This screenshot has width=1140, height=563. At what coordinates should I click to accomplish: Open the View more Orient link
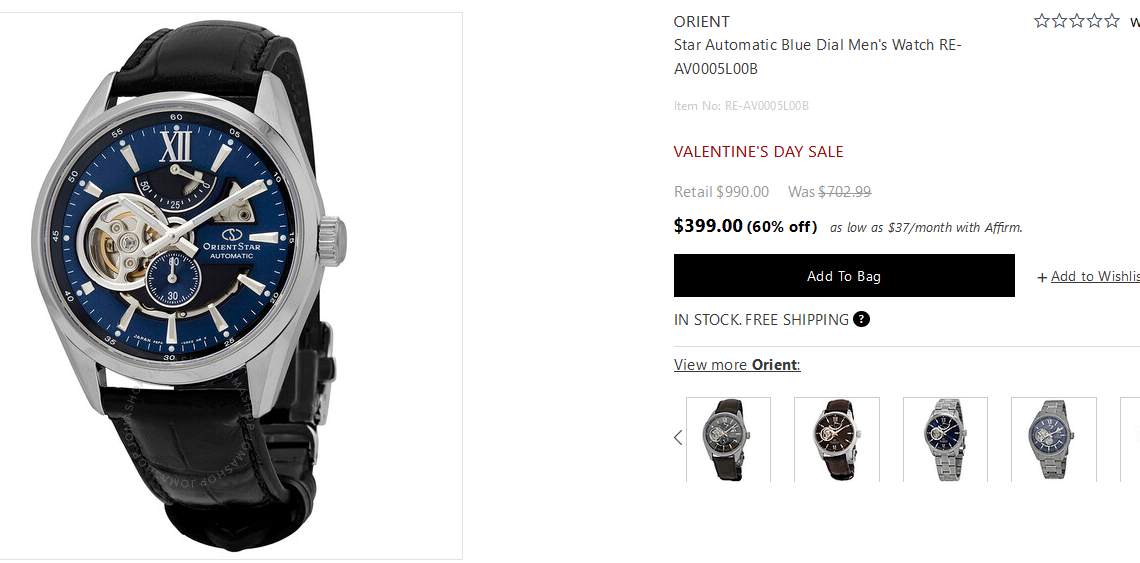point(737,365)
